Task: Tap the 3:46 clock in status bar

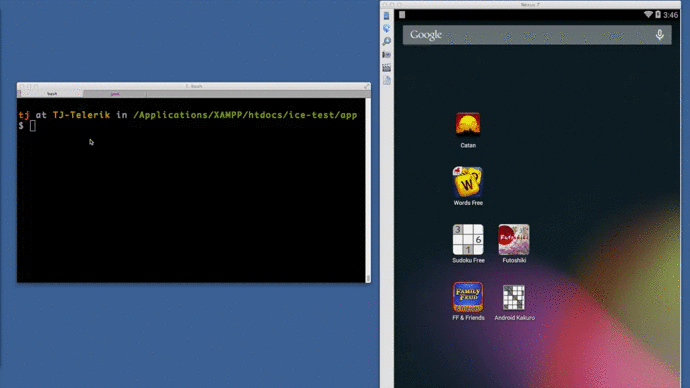Action: click(670, 15)
